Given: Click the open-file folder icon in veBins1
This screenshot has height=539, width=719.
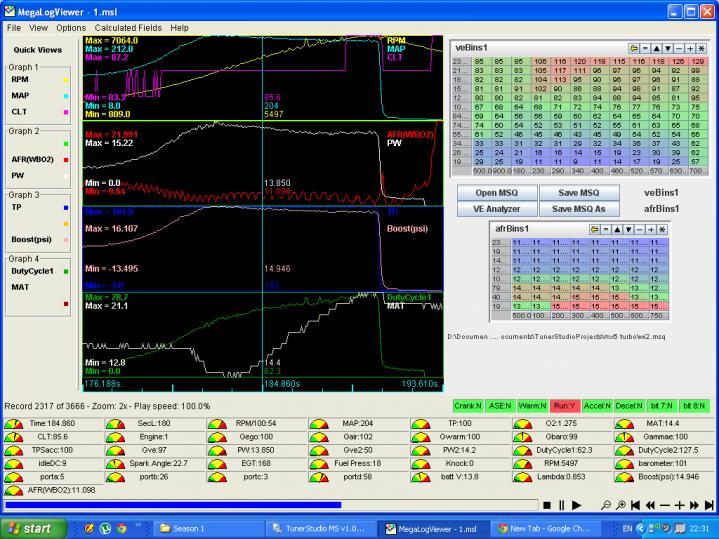Looking at the screenshot, I should tap(634, 47).
